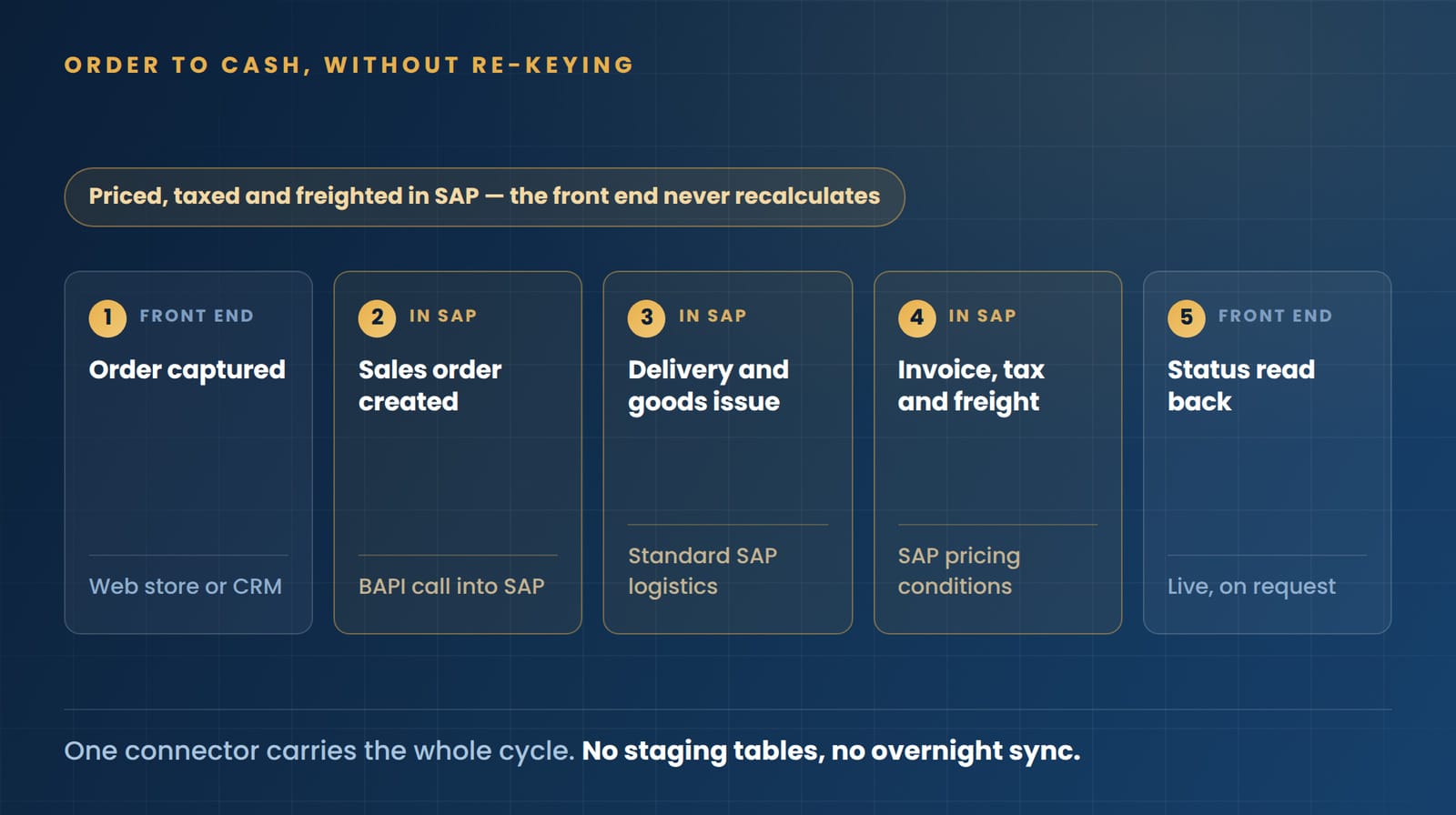Click the step 5 number badge
Screen dimensions: 1456x815
(1186, 317)
